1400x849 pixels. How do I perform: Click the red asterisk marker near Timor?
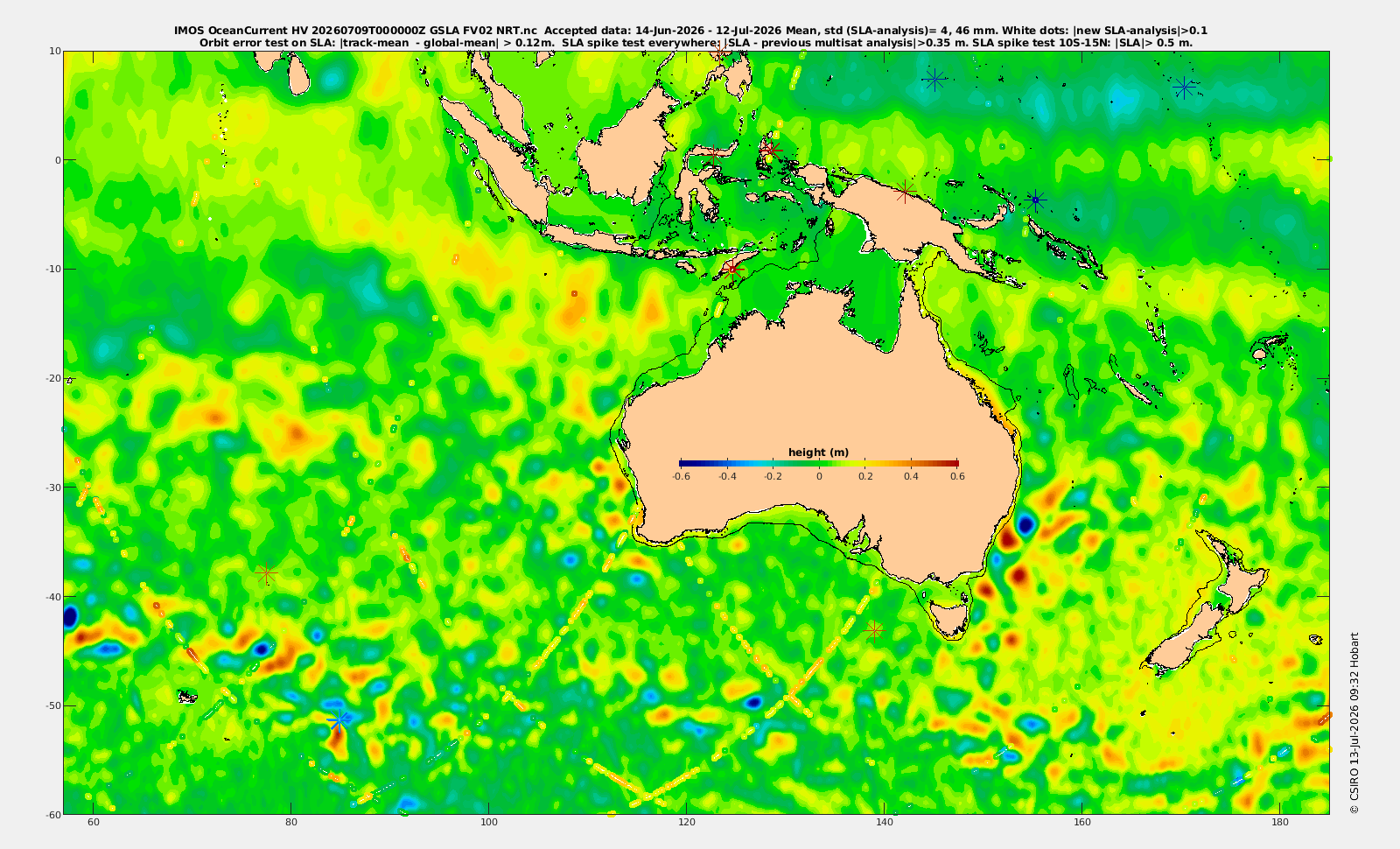pos(733,268)
